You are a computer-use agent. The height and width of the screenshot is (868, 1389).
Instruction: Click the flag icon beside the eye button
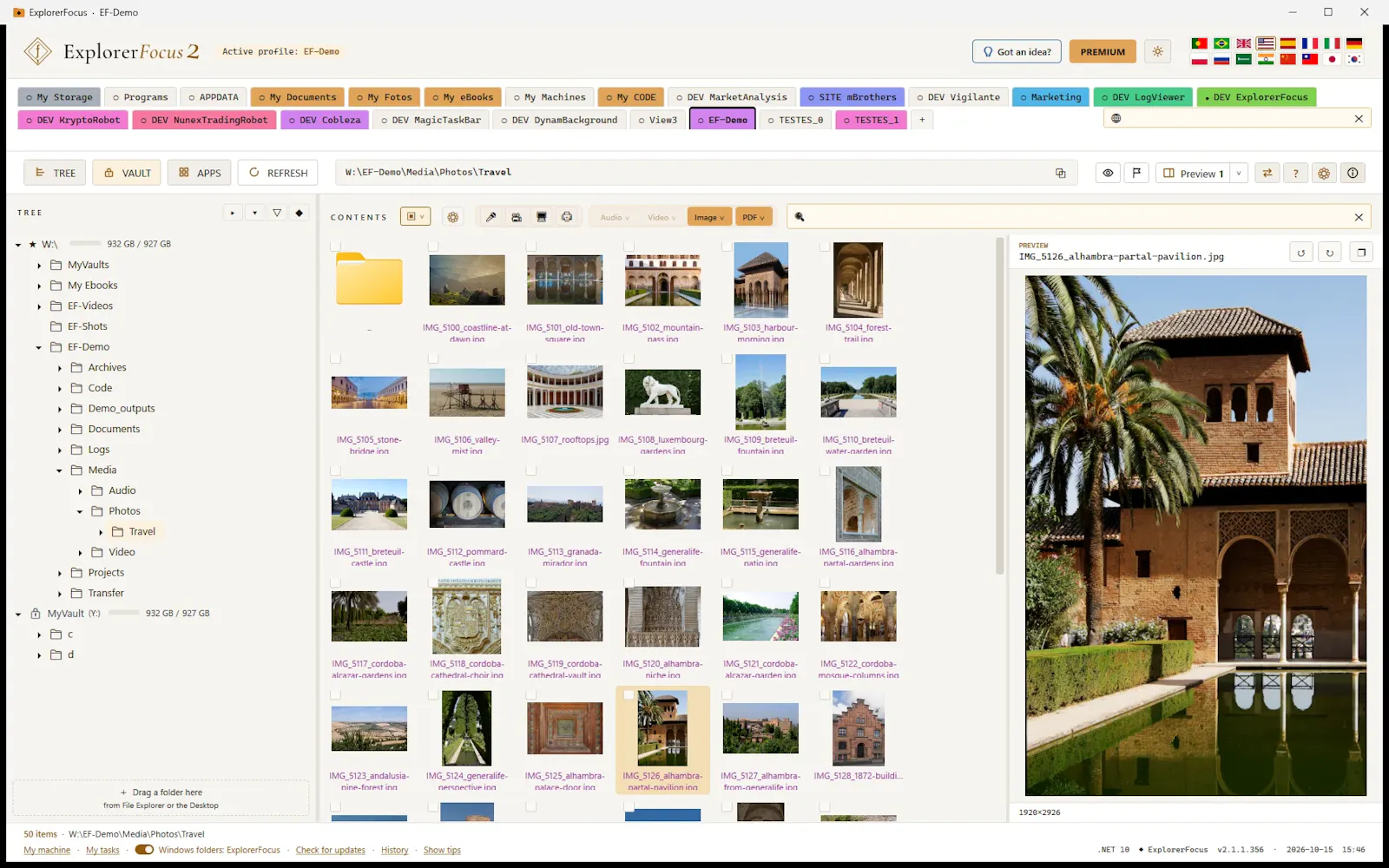click(1136, 173)
